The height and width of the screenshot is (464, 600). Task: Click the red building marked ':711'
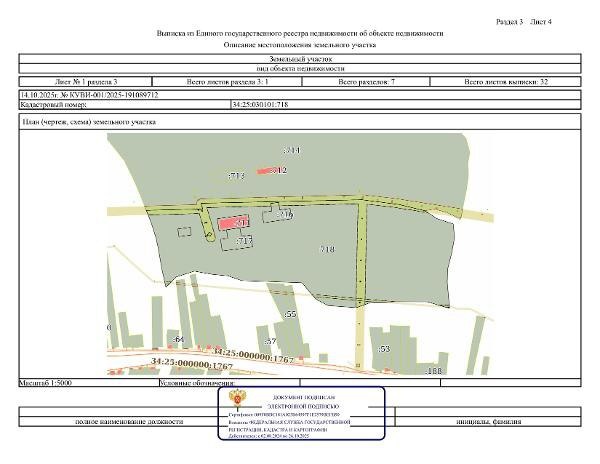pyautogui.click(x=233, y=223)
